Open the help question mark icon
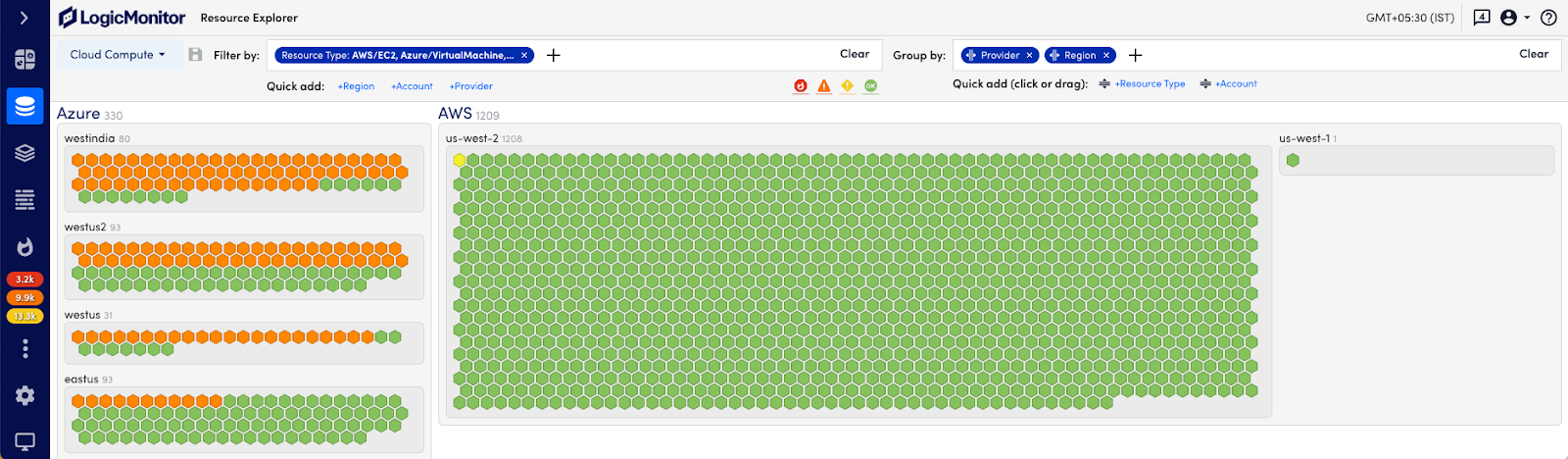The height and width of the screenshot is (459, 1568). pos(1548,18)
